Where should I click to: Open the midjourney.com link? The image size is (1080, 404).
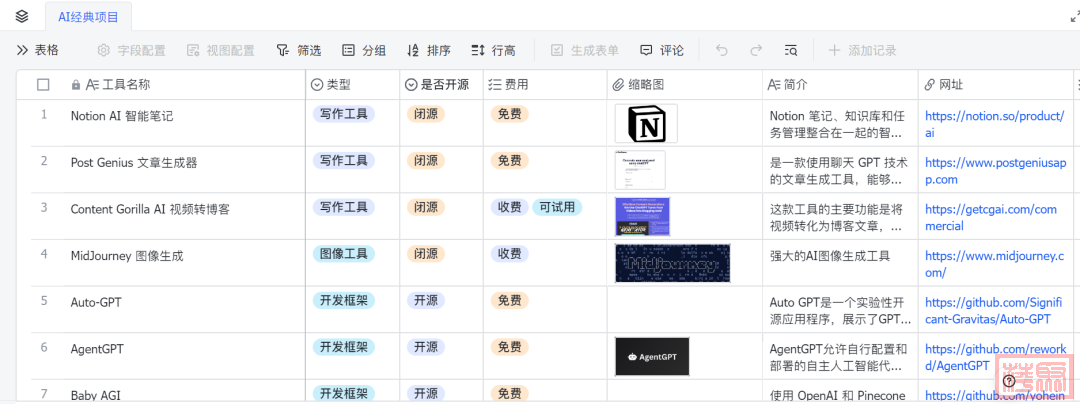[995, 264]
